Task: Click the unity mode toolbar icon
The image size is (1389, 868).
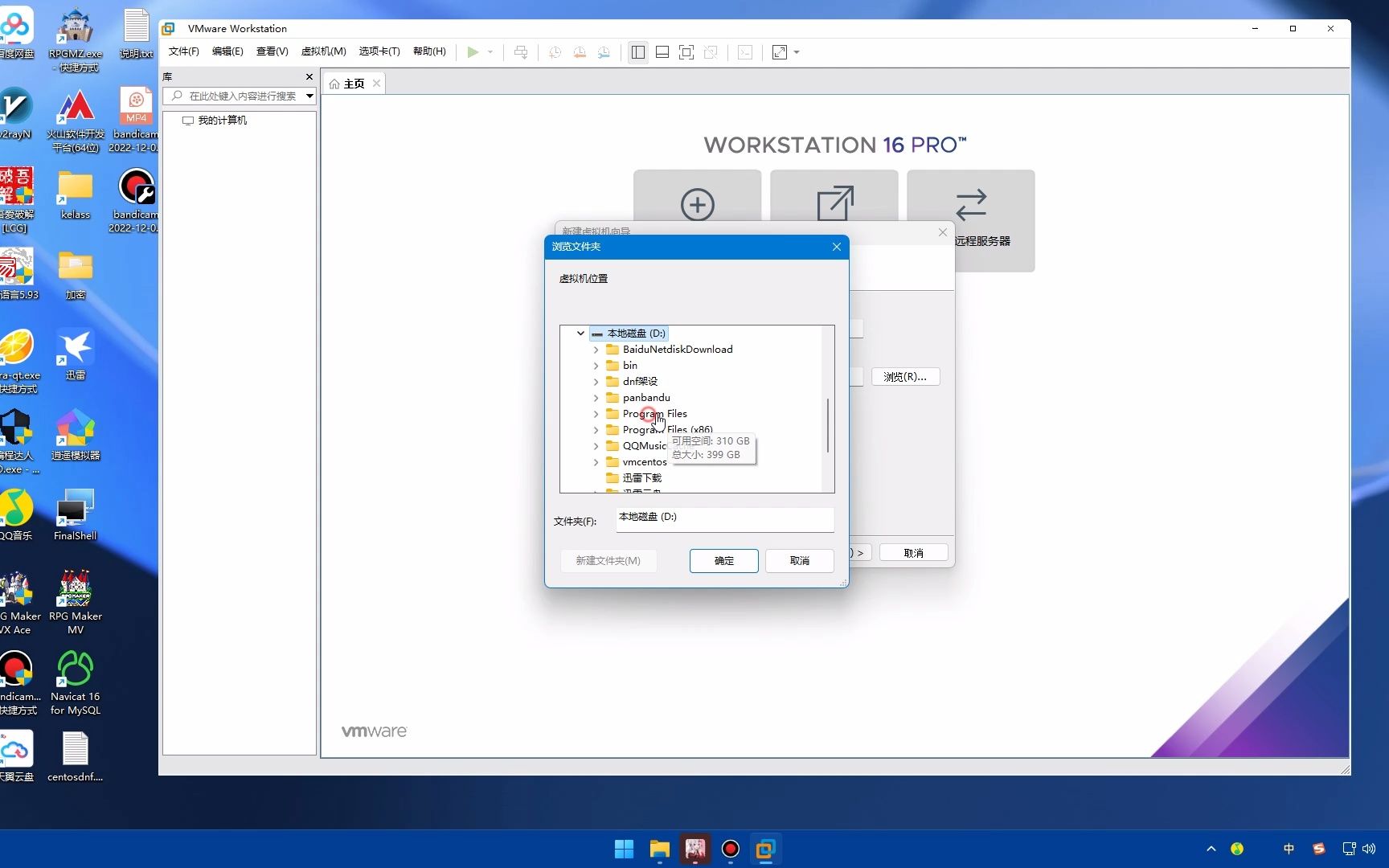Action: coord(711,52)
